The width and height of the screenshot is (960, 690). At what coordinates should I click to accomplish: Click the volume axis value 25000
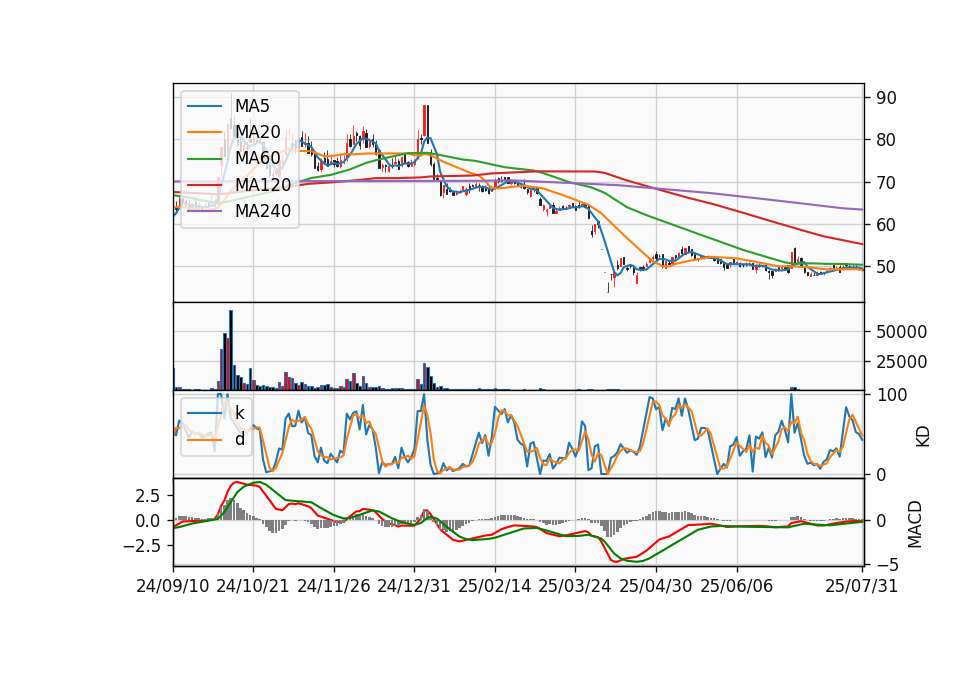[902, 362]
